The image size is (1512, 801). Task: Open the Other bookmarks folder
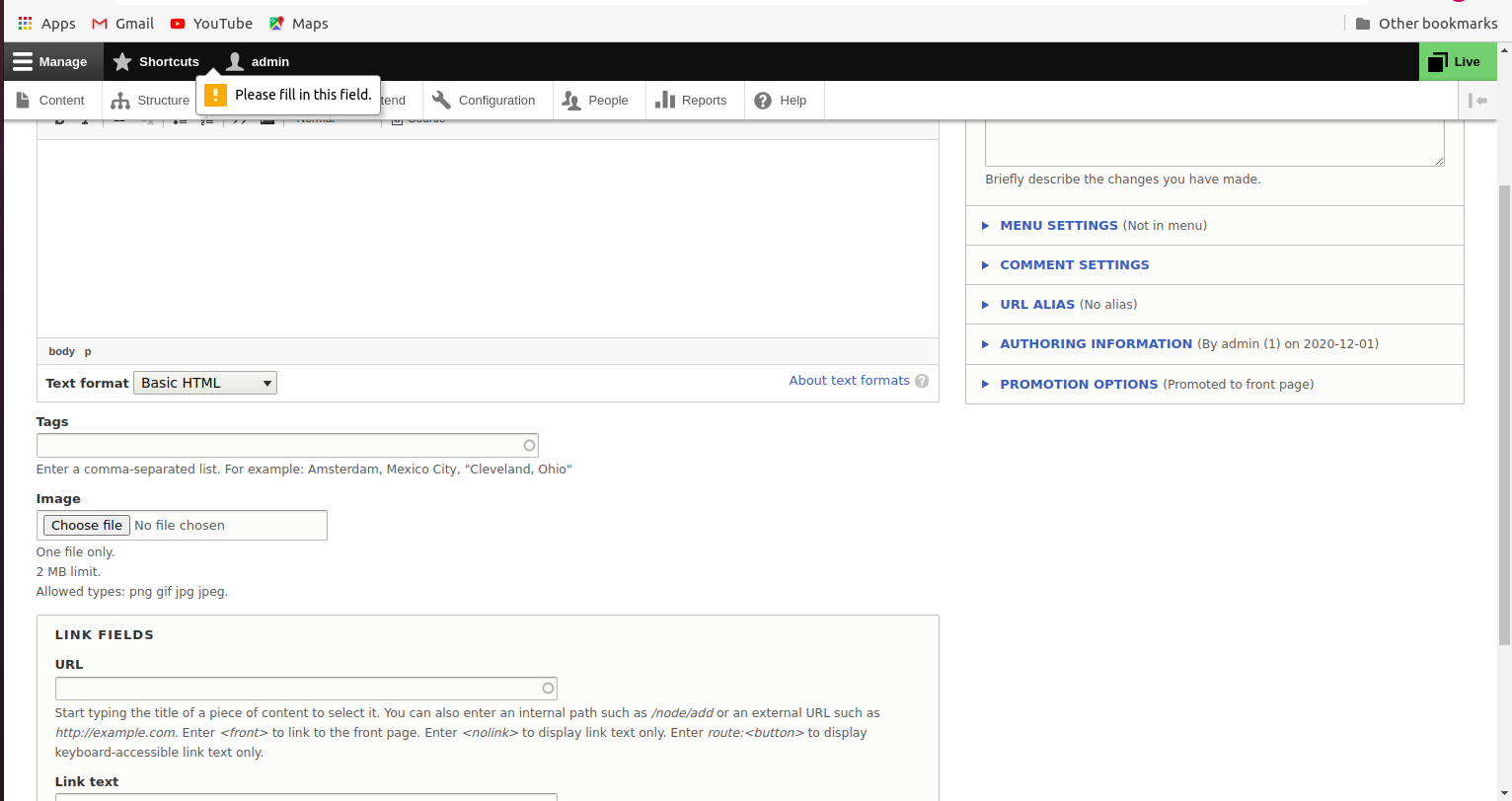tap(1426, 24)
